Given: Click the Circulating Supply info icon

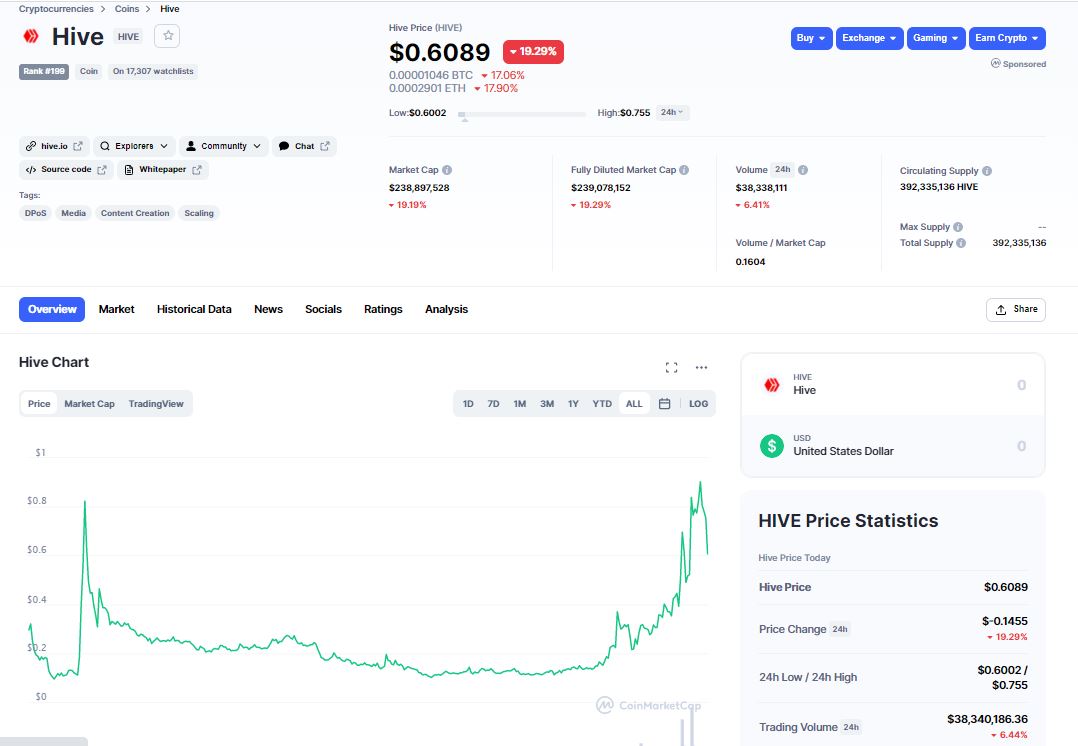Looking at the screenshot, I should [x=987, y=171].
